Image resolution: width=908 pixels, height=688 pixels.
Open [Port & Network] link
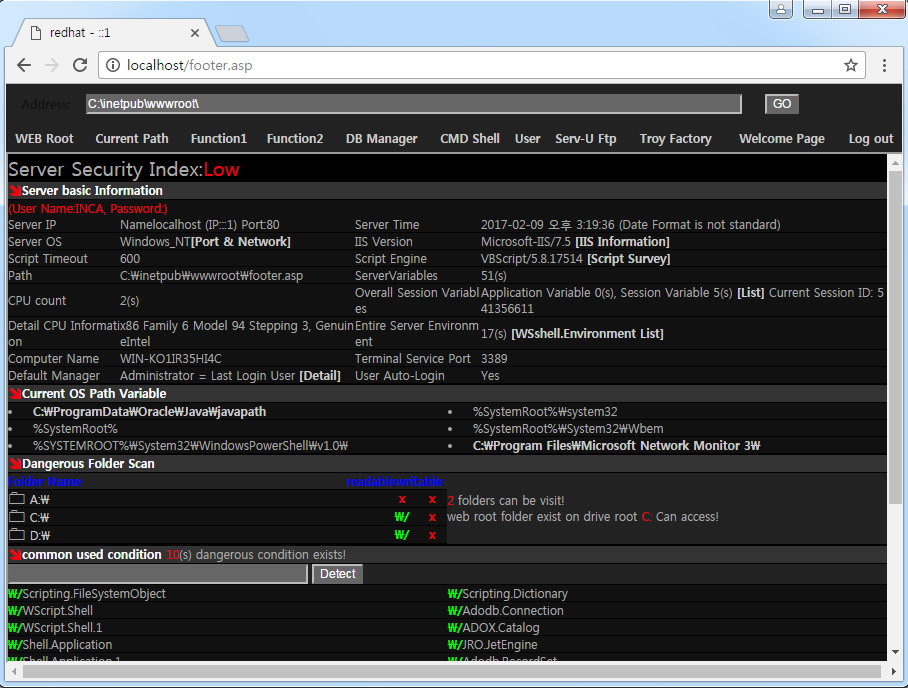[241, 241]
